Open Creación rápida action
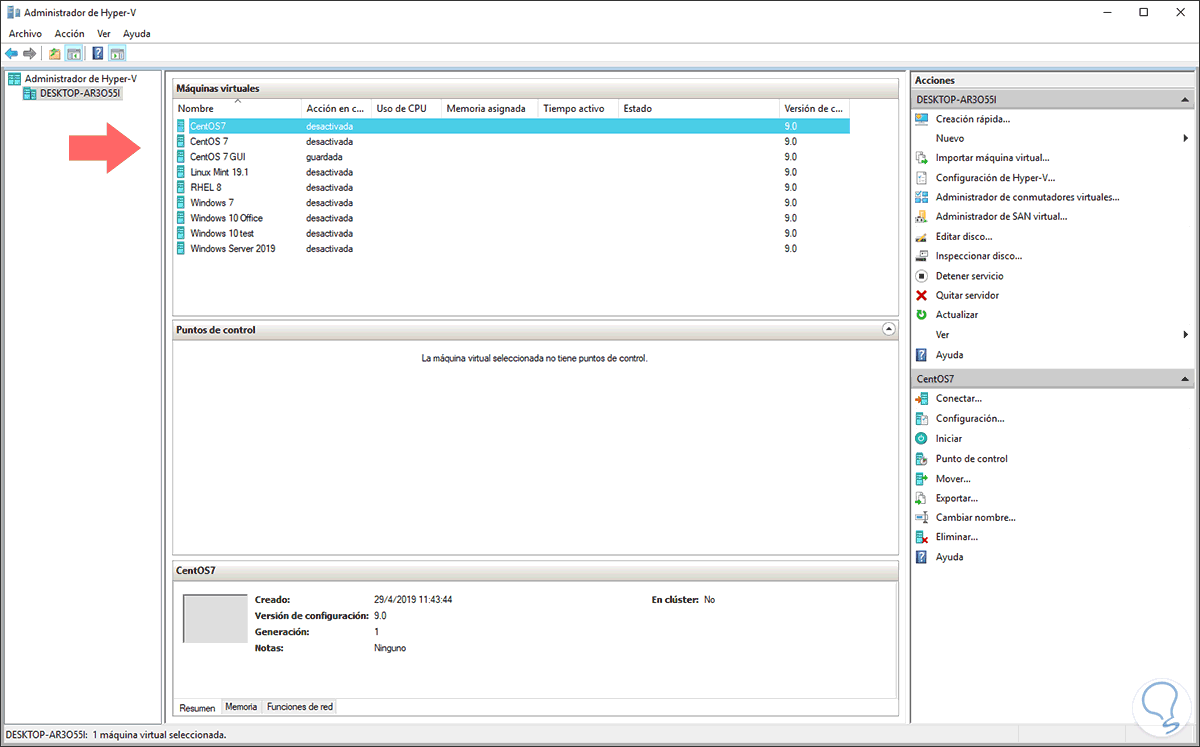Screen dimensions: 1200x747 pyautogui.click(x=973, y=119)
